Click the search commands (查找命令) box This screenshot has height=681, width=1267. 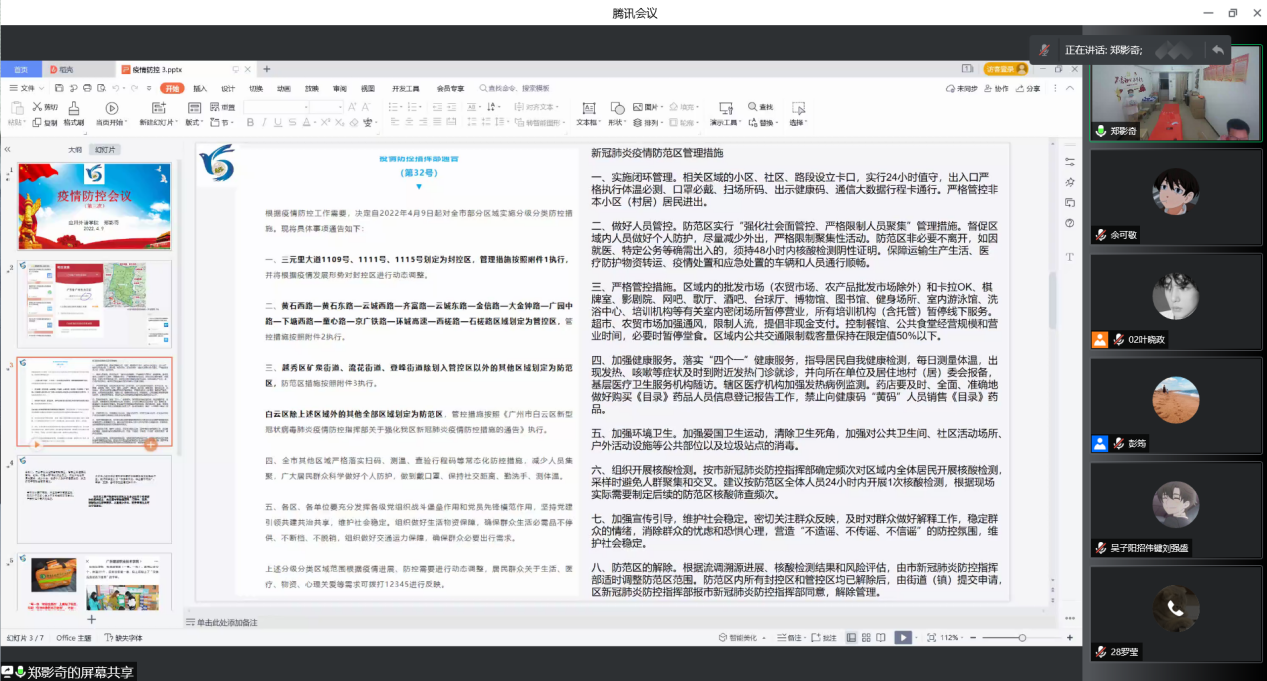tap(515, 88)
